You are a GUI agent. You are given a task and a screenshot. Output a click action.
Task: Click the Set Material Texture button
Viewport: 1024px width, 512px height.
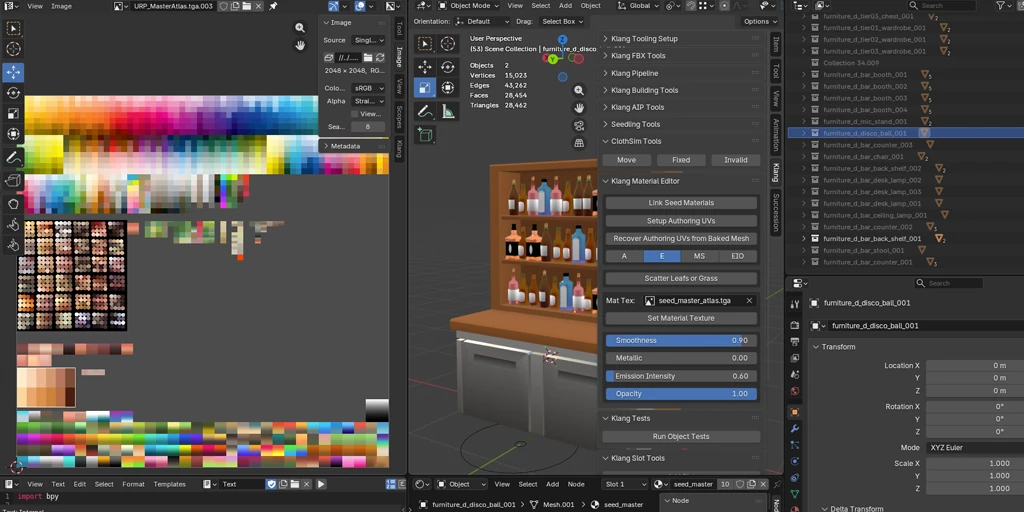[x=680, y=318]
